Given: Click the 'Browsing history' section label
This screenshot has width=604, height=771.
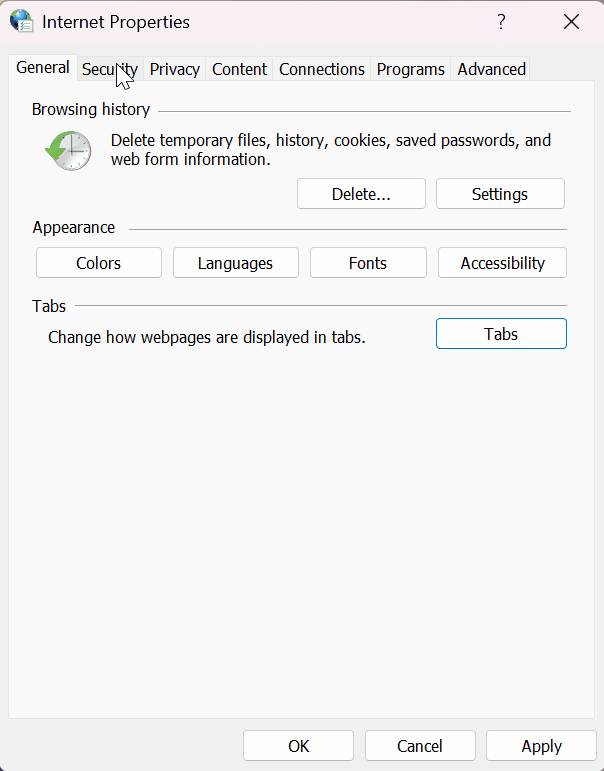Looking at the screenshot, I should pyautogui.click(x=91, y=109).
